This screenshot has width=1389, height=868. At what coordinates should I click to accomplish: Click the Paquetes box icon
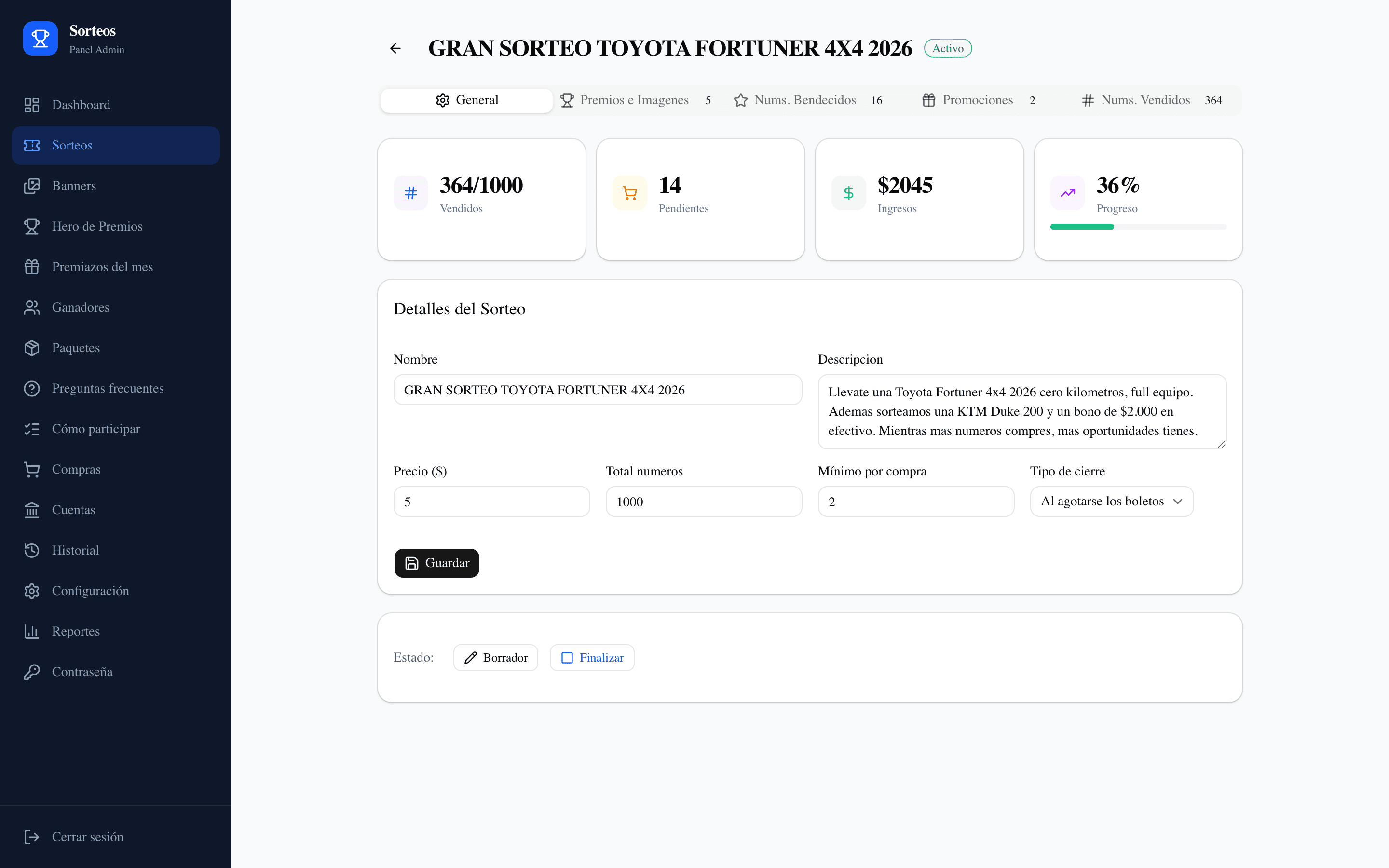coord(31,348)
